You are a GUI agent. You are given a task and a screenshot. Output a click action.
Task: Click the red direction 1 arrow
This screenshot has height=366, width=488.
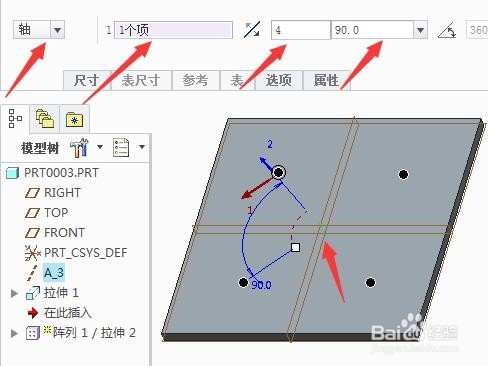pos(257,189)
